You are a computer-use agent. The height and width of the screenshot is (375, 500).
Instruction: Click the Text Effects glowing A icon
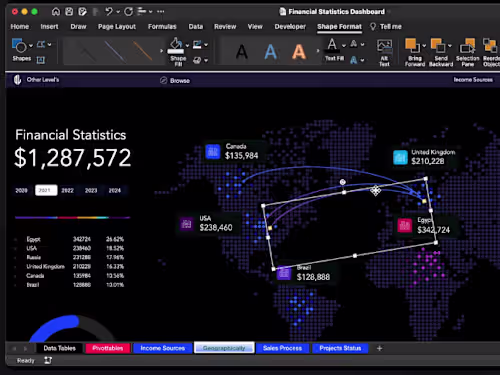(x=354, y=60)
